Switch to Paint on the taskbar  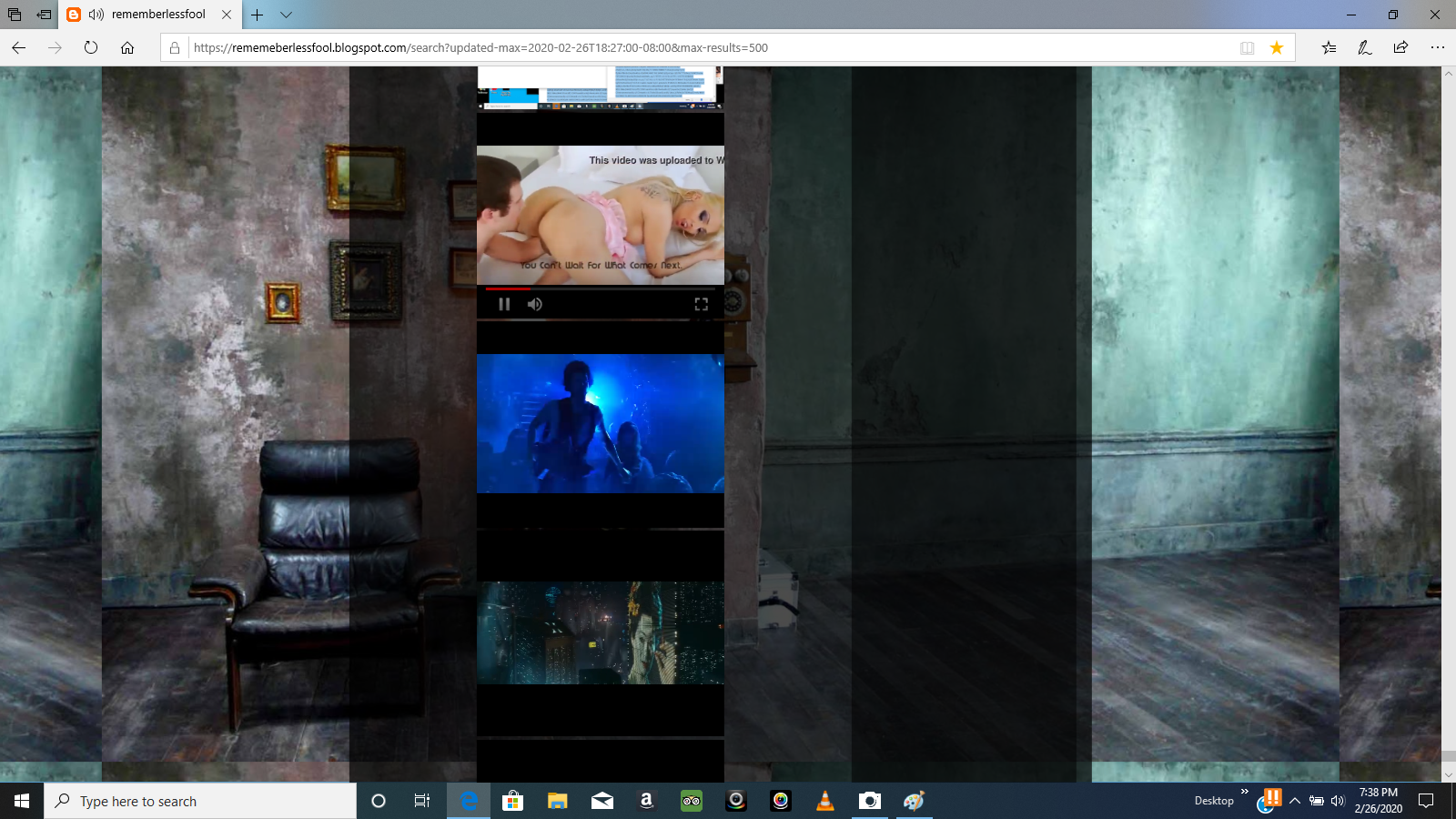tap(915, 801)
